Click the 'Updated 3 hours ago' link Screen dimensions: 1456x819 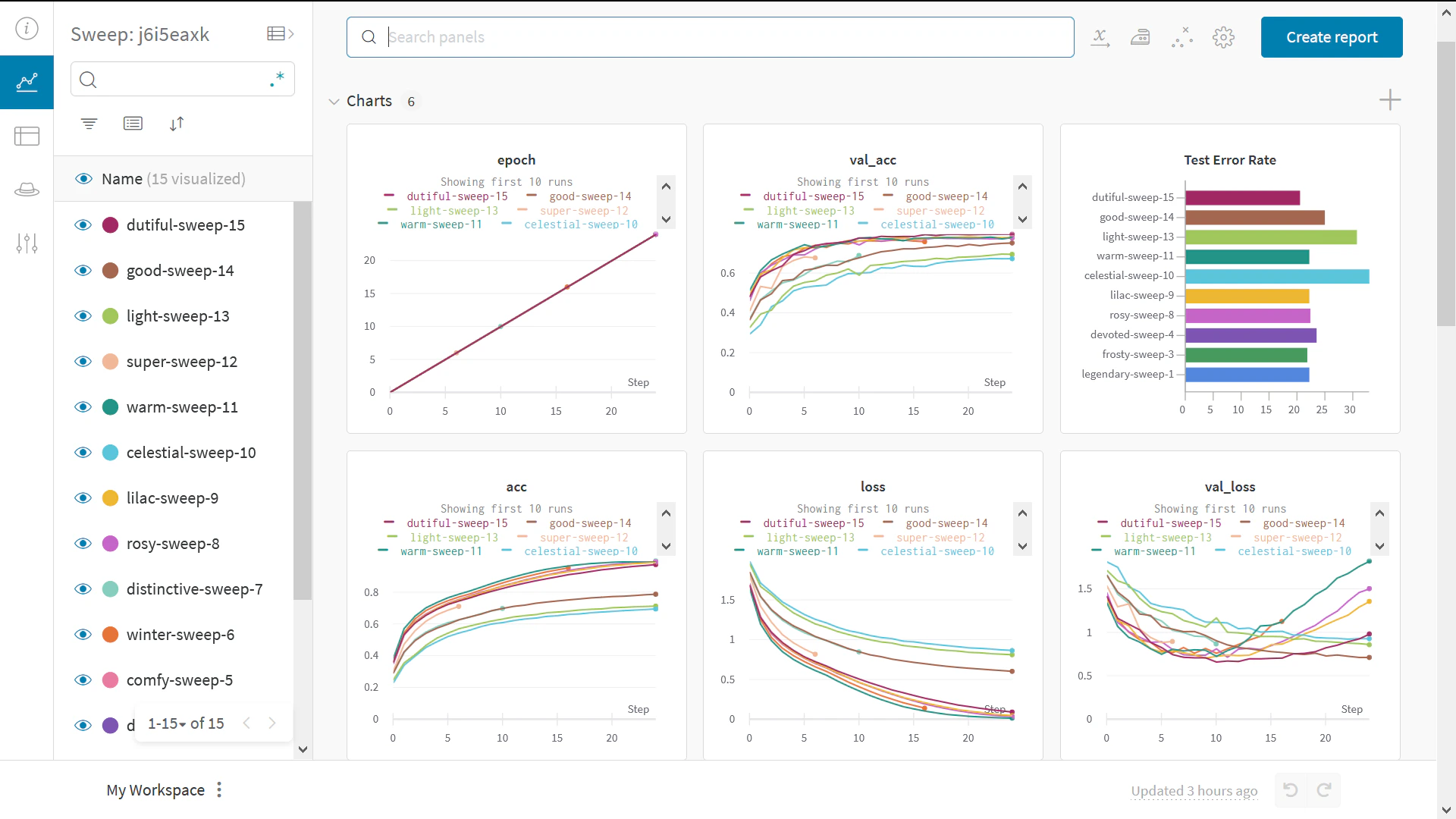tap(1194, 790)
